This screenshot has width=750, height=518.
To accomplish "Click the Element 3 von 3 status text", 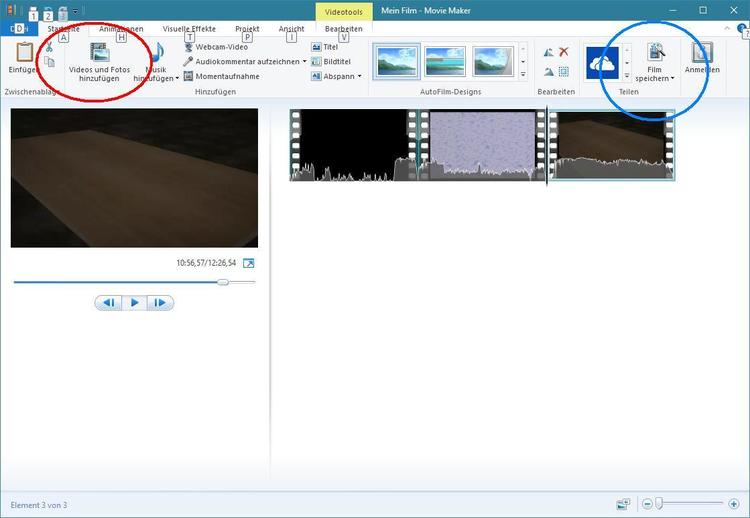I will (39, 505).
